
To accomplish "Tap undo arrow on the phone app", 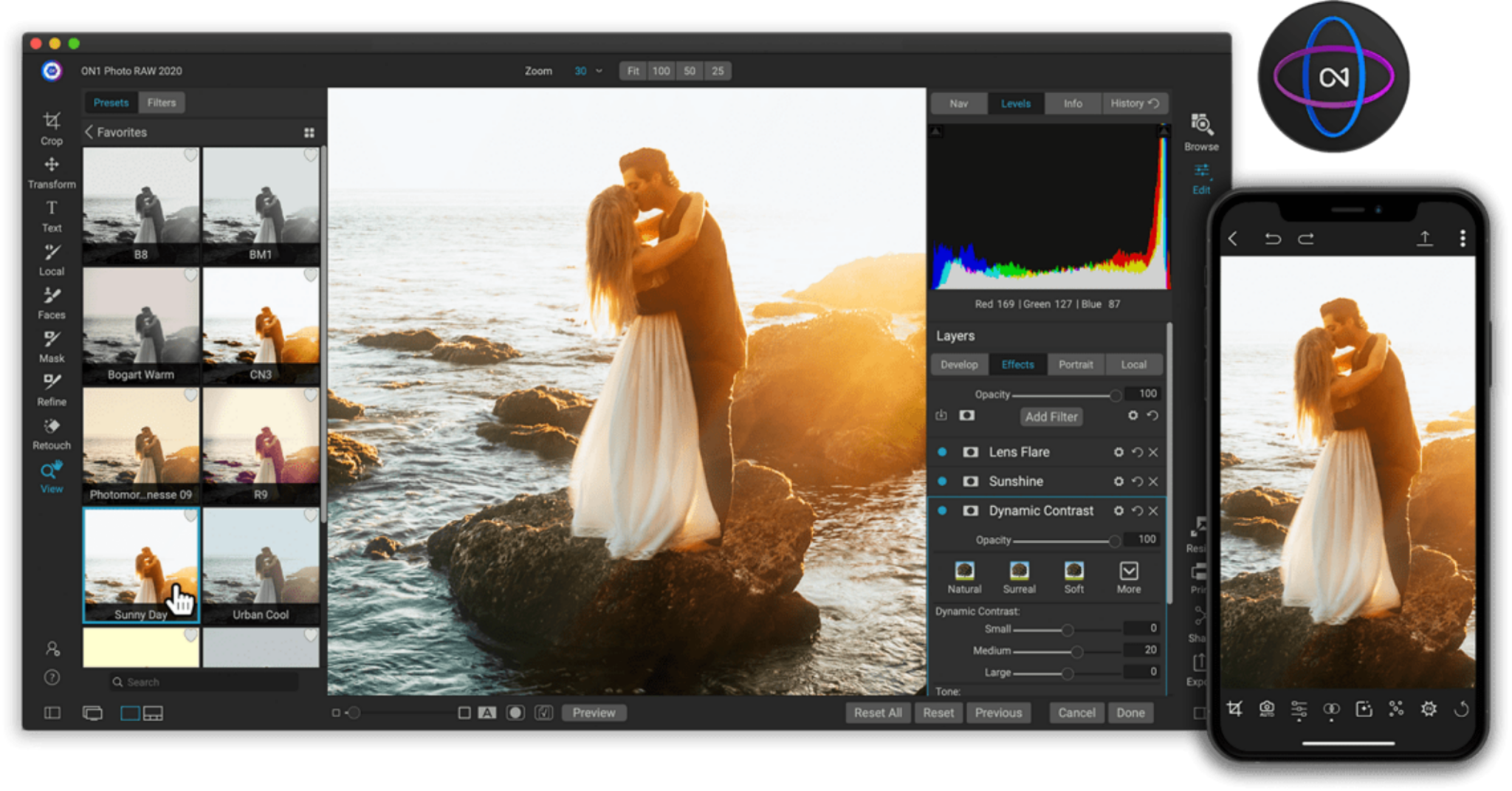I will (1272, 239).
